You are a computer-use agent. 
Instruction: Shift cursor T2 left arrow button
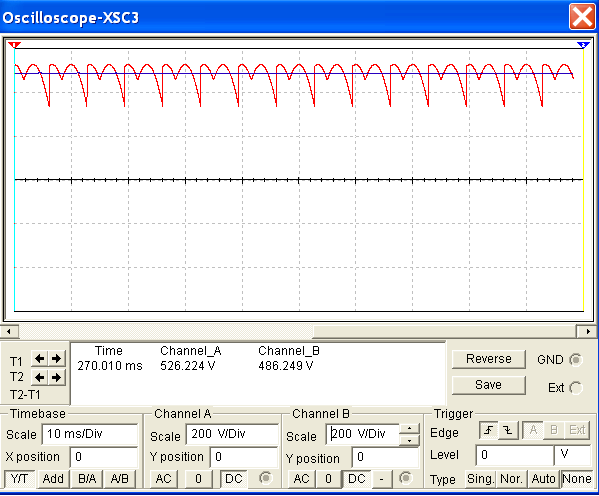pyautogui.click(x=39, y=378)
